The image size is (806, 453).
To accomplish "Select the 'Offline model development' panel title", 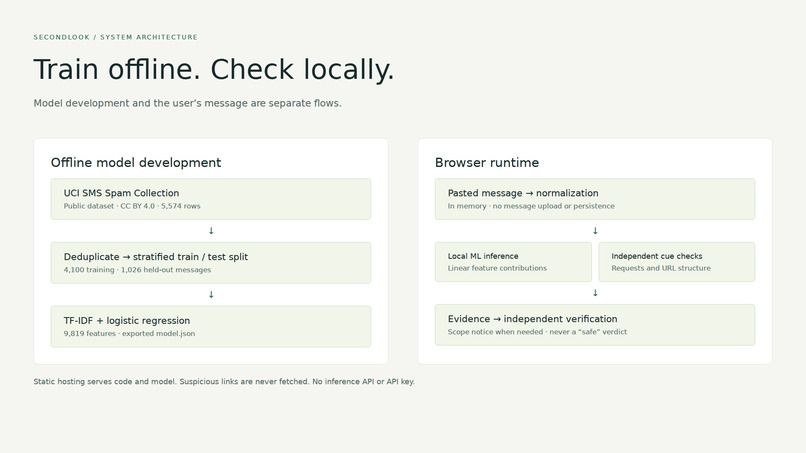I will click(x=136, y=162).
